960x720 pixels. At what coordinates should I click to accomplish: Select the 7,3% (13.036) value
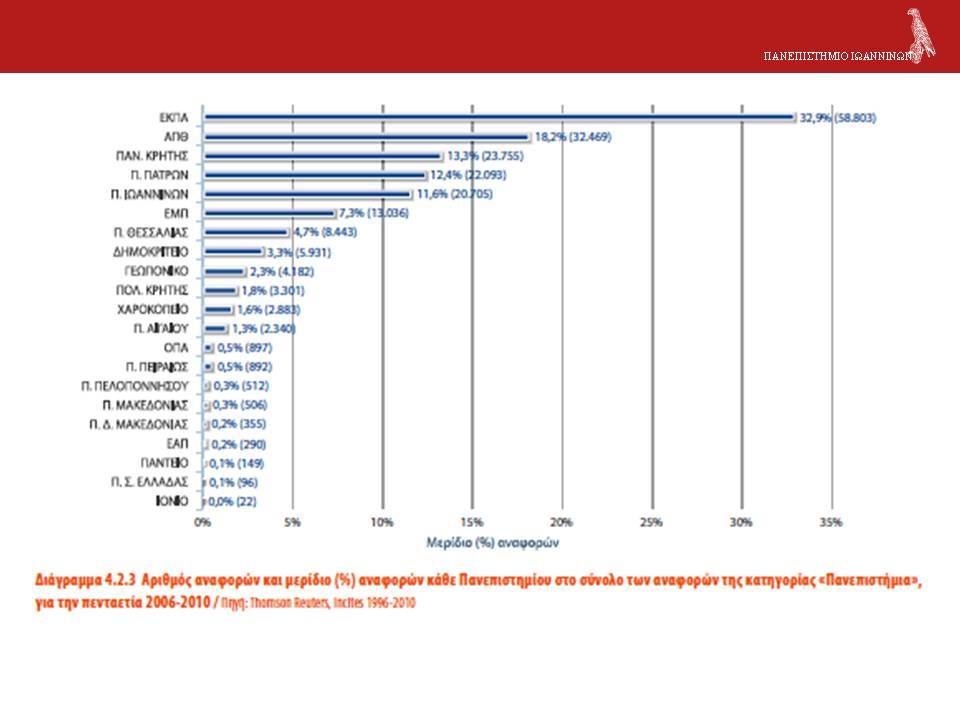(x=373, y=213)
